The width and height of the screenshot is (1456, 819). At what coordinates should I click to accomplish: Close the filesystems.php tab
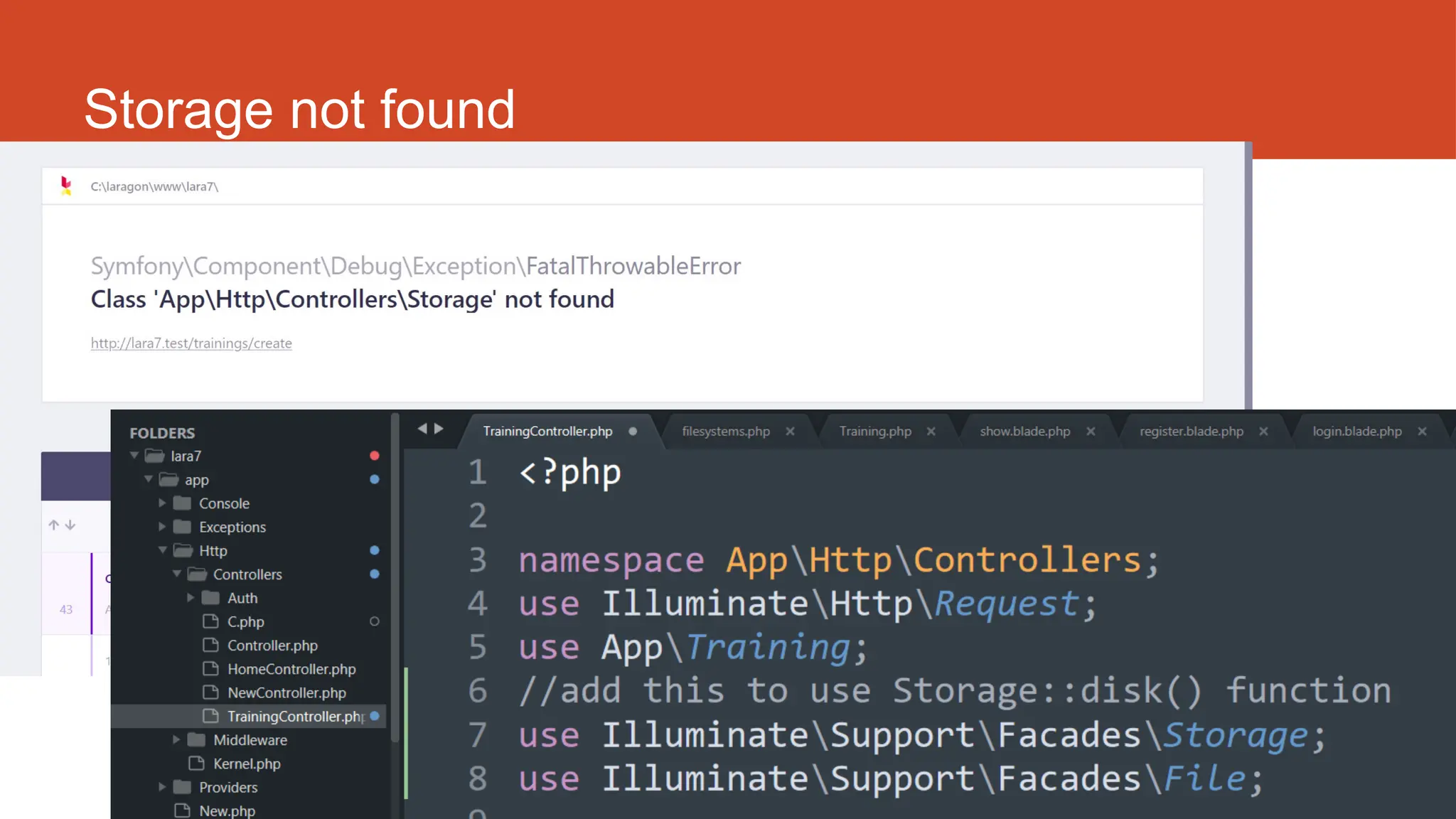[x=790, y=432]
